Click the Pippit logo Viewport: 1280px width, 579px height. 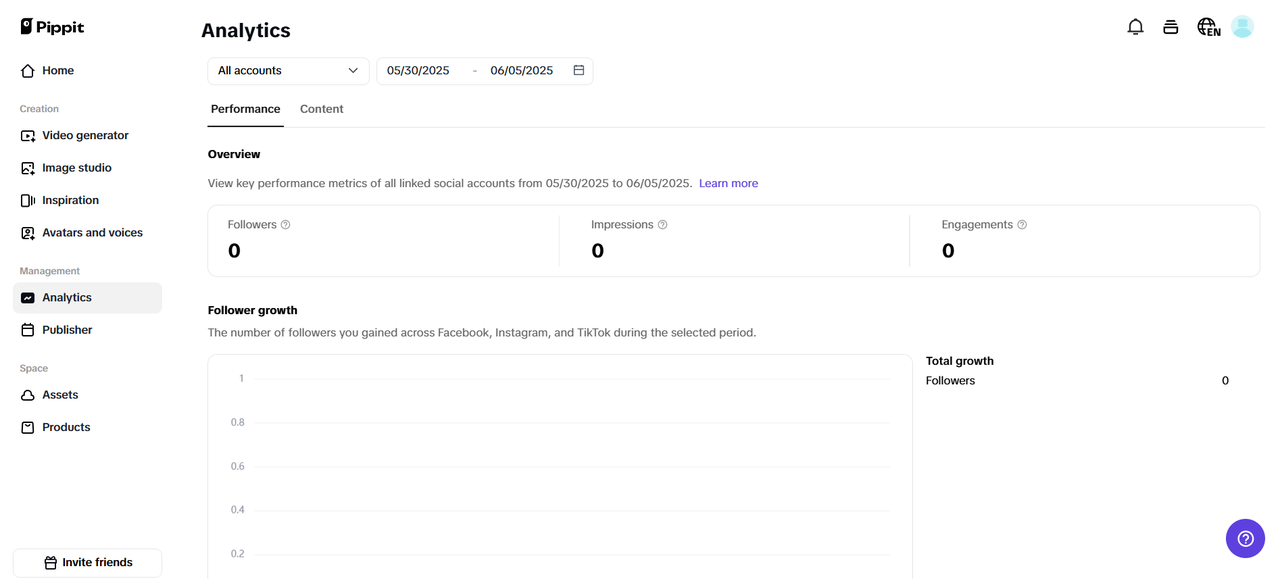click(53, 27)
